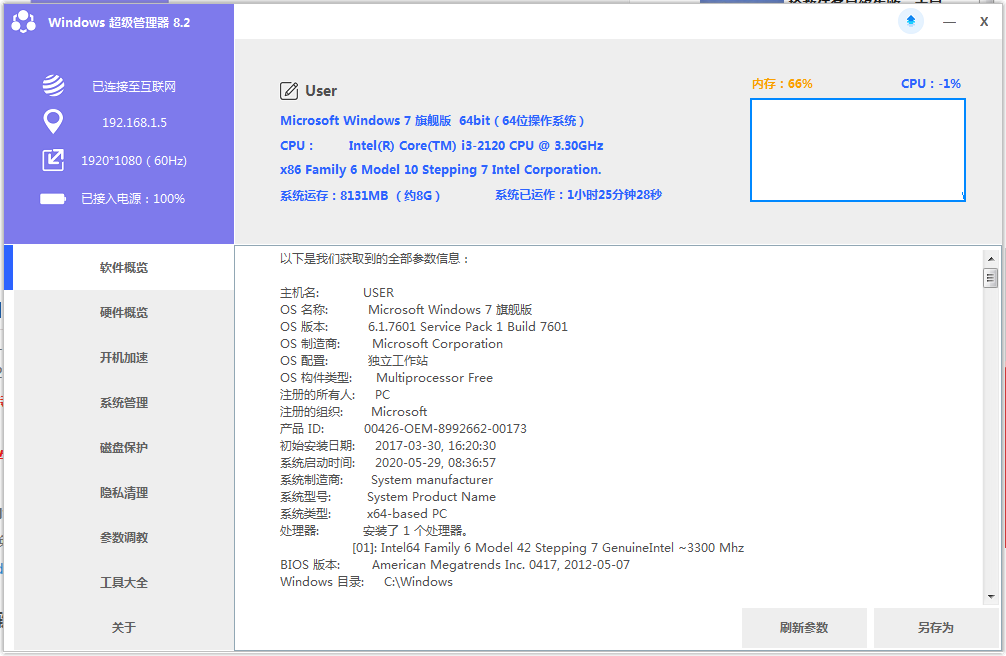Click the OS 名称 Microsoft Windows 7 row

pos(405,310)
